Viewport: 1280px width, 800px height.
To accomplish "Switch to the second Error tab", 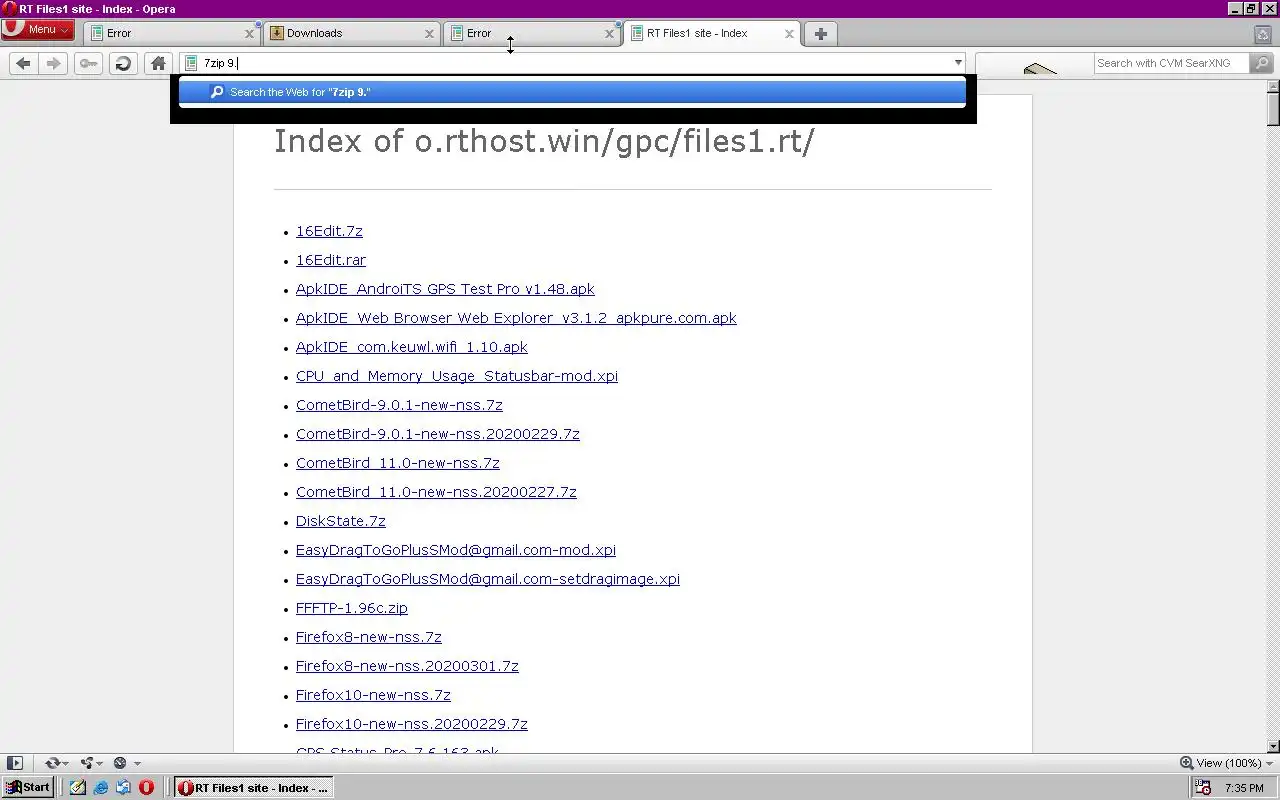I will point(531,33).
